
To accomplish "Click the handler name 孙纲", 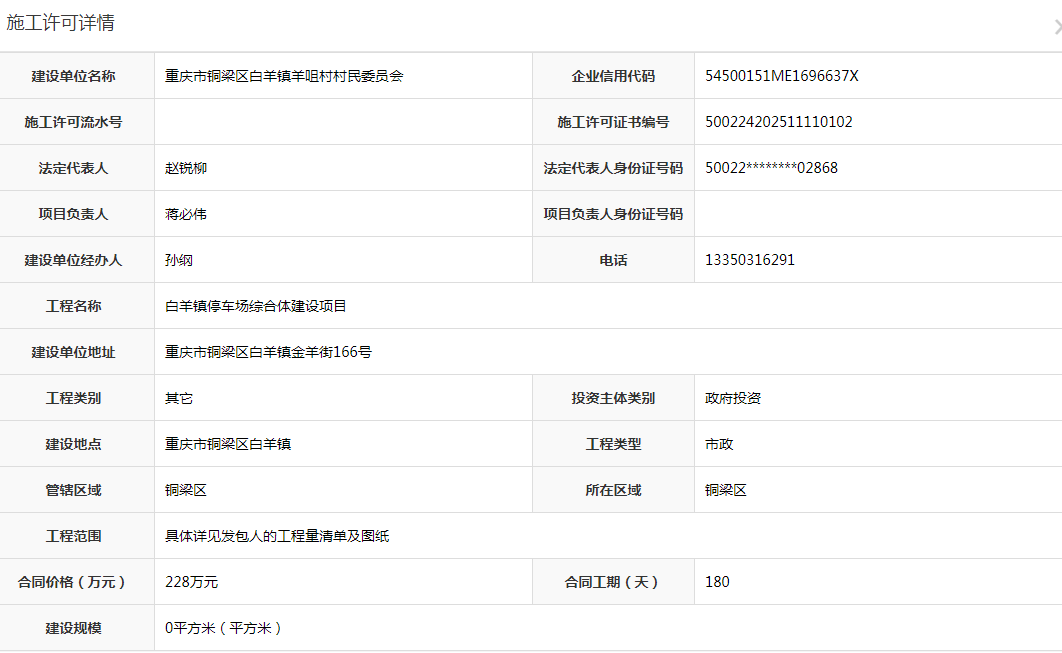I will click(x=179, y=260).
